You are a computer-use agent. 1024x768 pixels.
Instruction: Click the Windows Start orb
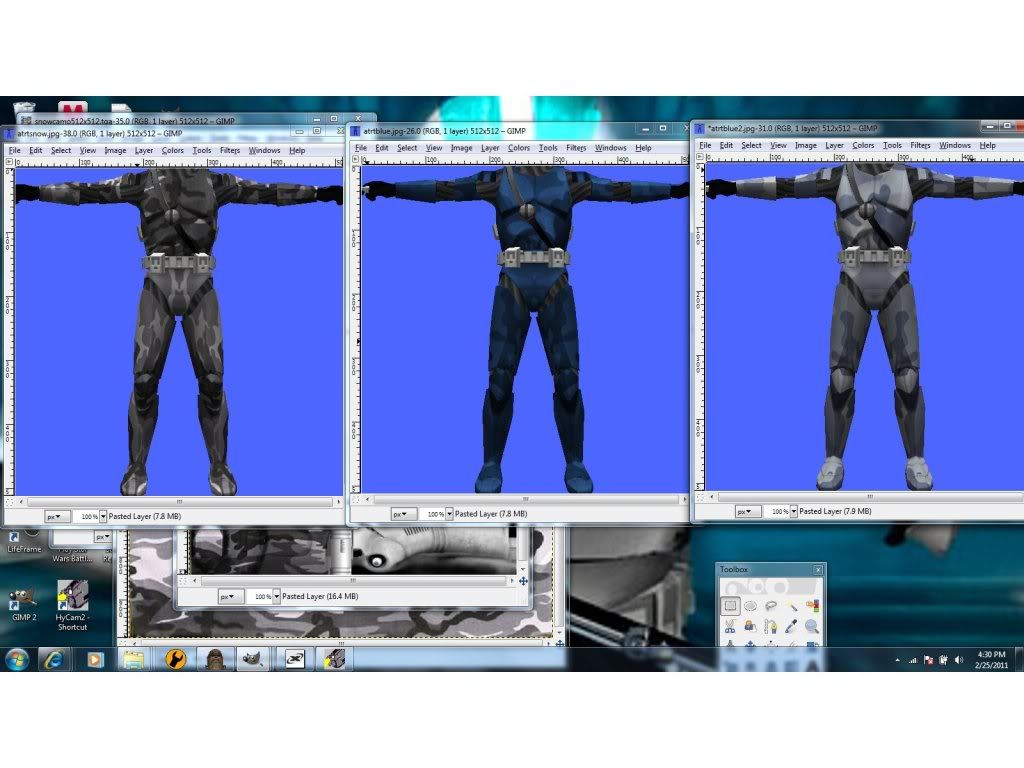tap(17, 660)
